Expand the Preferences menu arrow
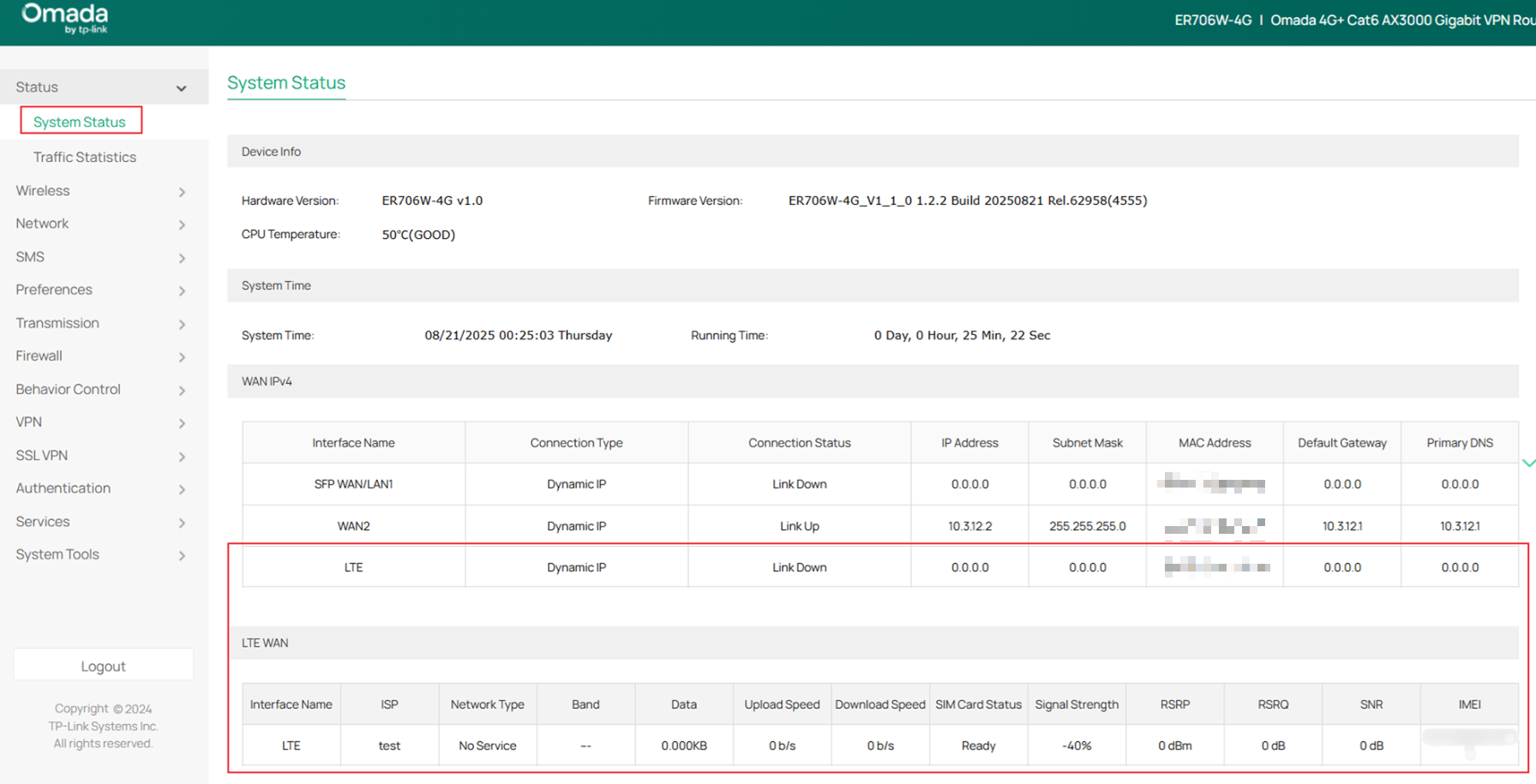 coord(182,291)
